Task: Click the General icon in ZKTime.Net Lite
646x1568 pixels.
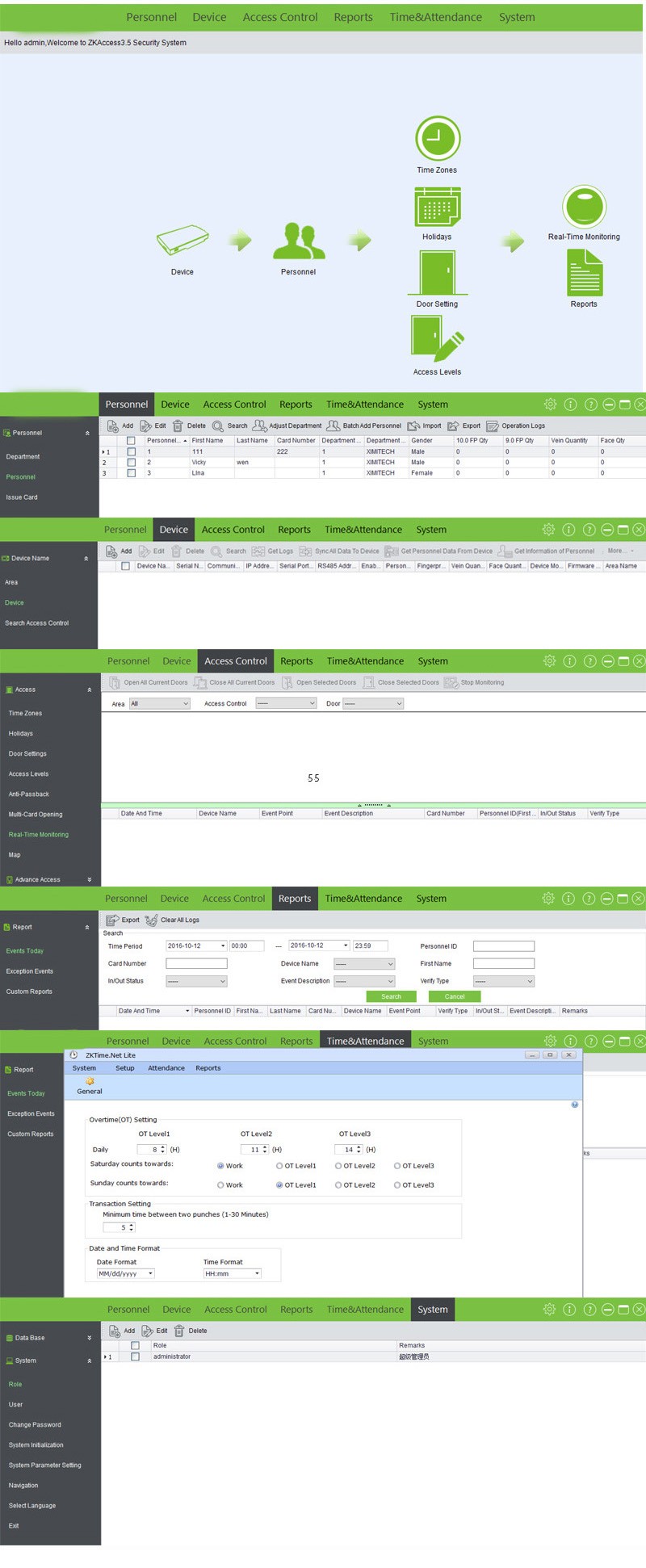Action: 90,1080
